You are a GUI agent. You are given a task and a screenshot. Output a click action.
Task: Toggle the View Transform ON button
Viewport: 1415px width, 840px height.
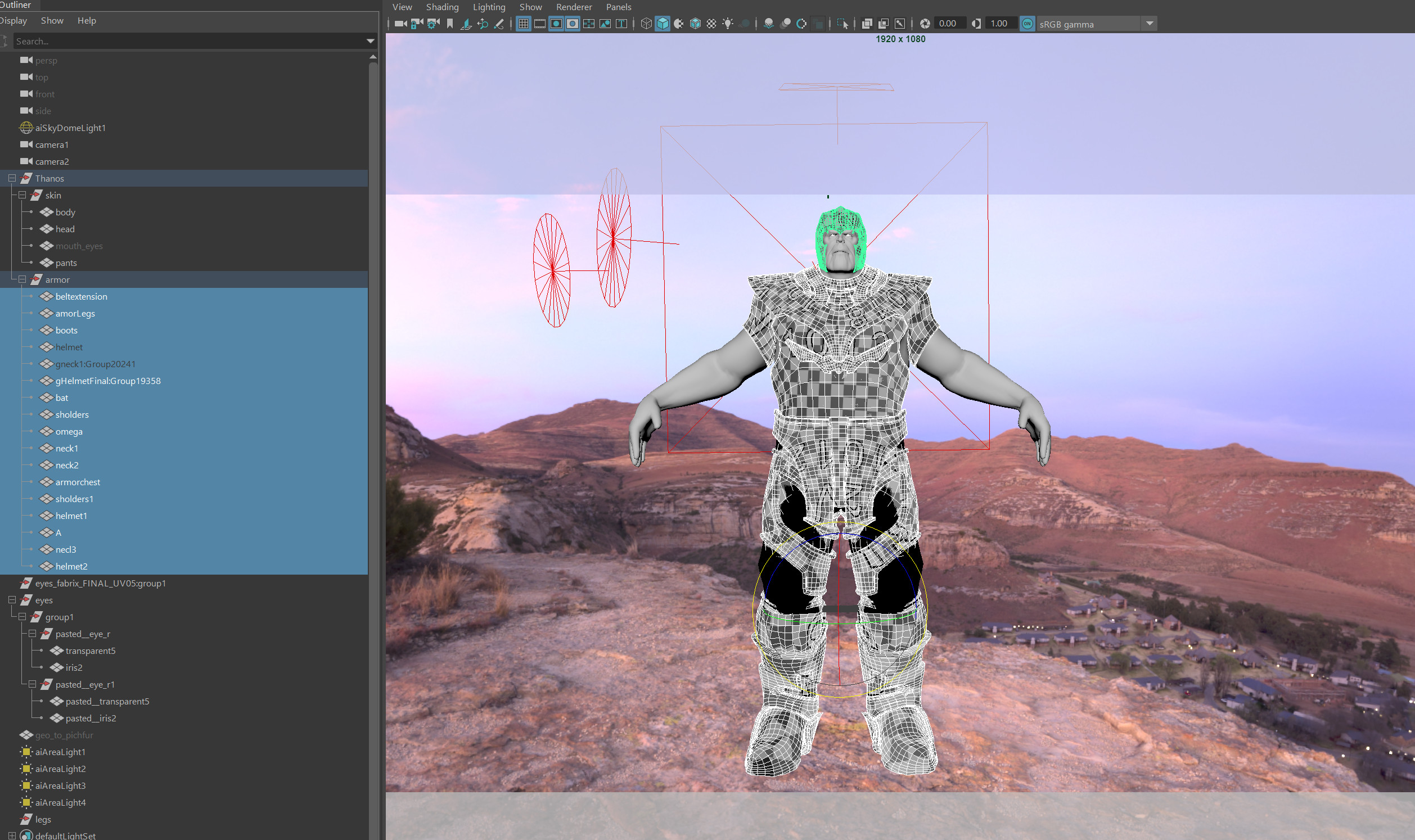[1028, 24]
